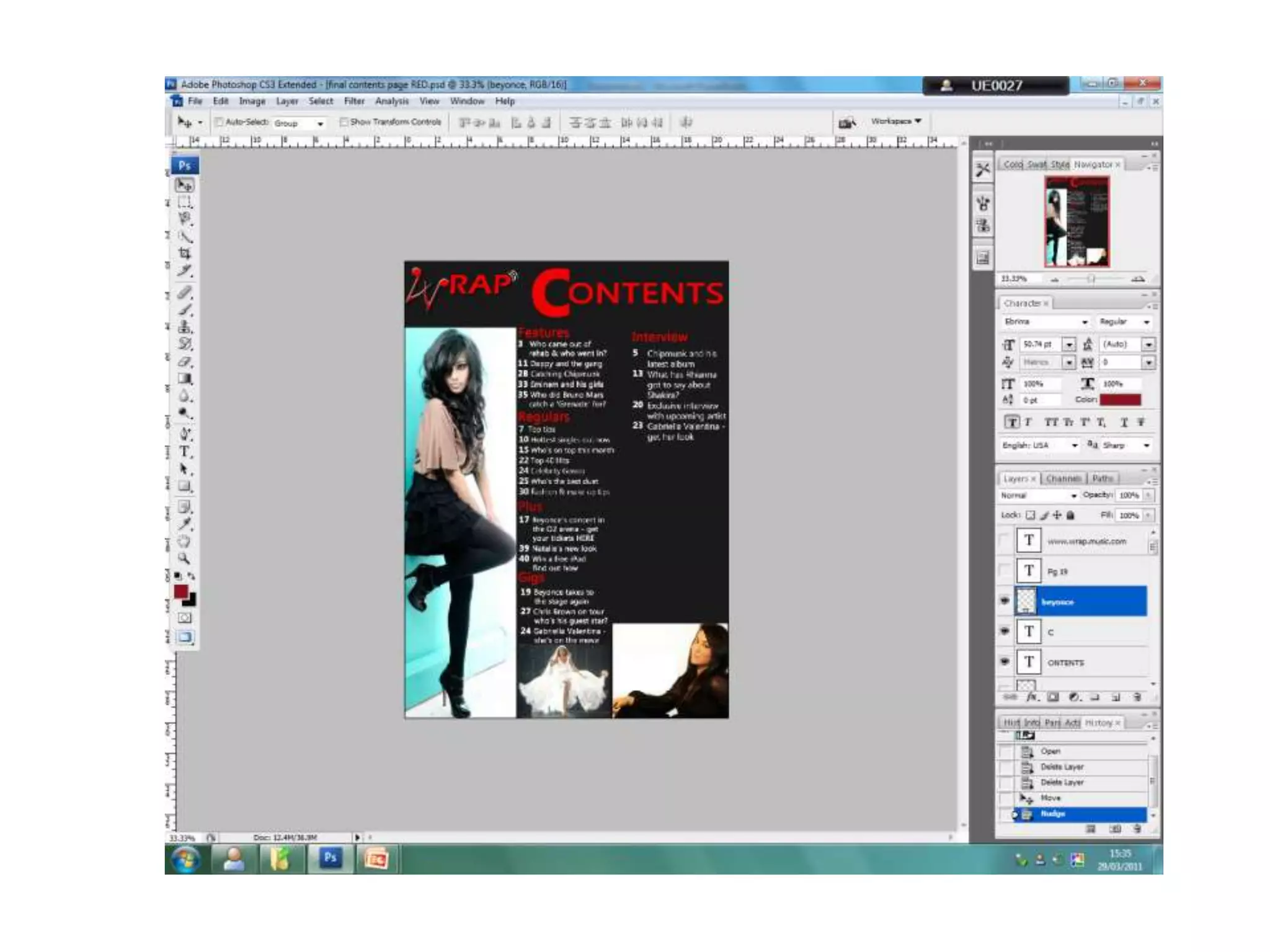The image size is (1270, 952).
Task: Select the Rectangular Marquee tool
Action: (x=185, y=202)
